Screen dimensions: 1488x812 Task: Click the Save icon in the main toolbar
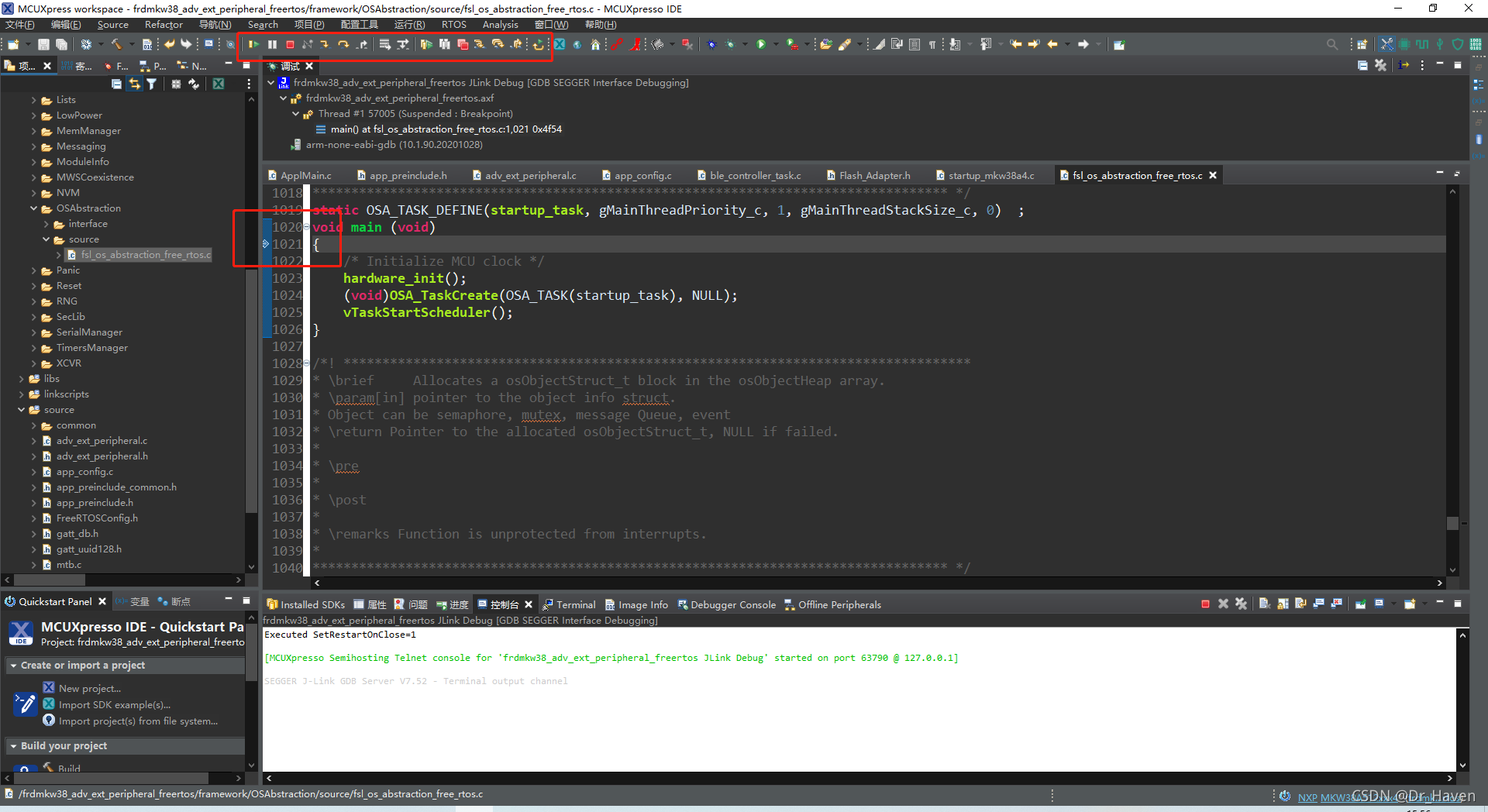coord(43,44)
